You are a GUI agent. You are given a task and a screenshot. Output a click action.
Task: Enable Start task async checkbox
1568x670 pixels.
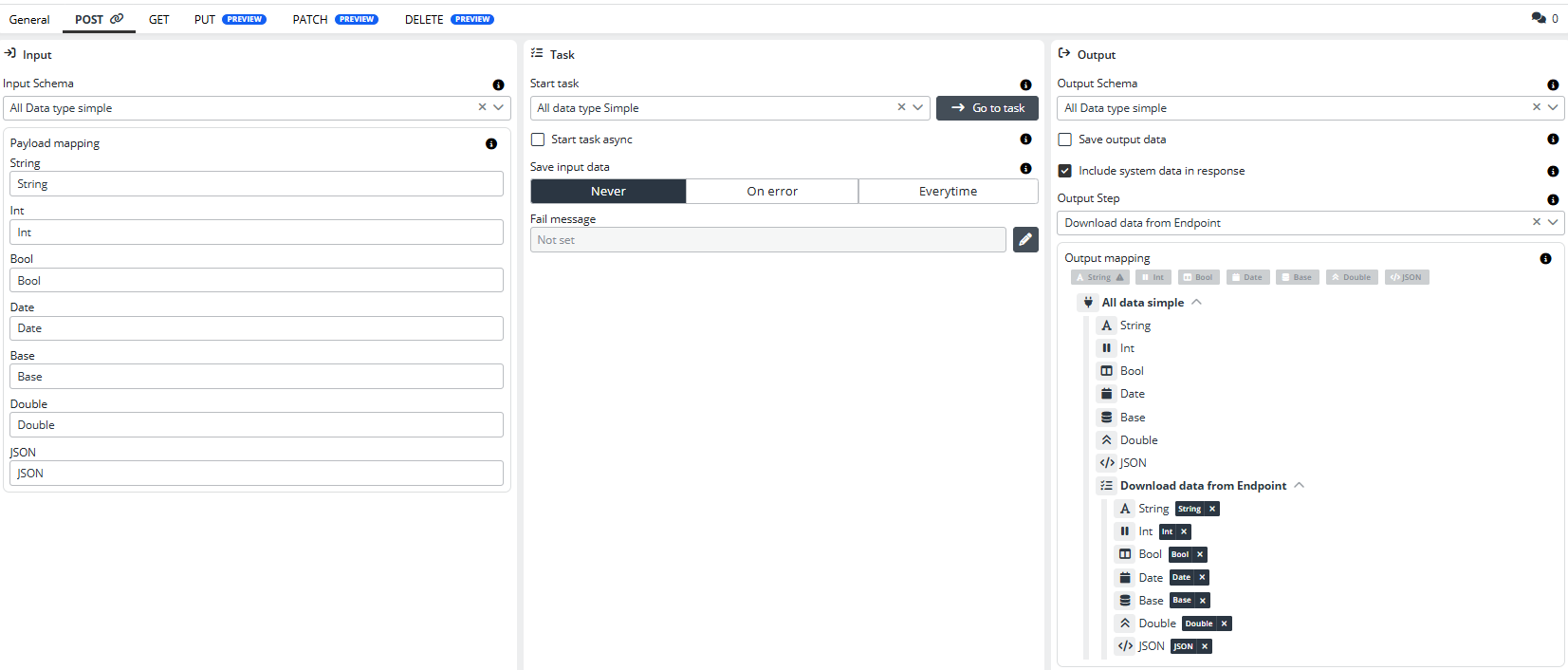(538, 140)
